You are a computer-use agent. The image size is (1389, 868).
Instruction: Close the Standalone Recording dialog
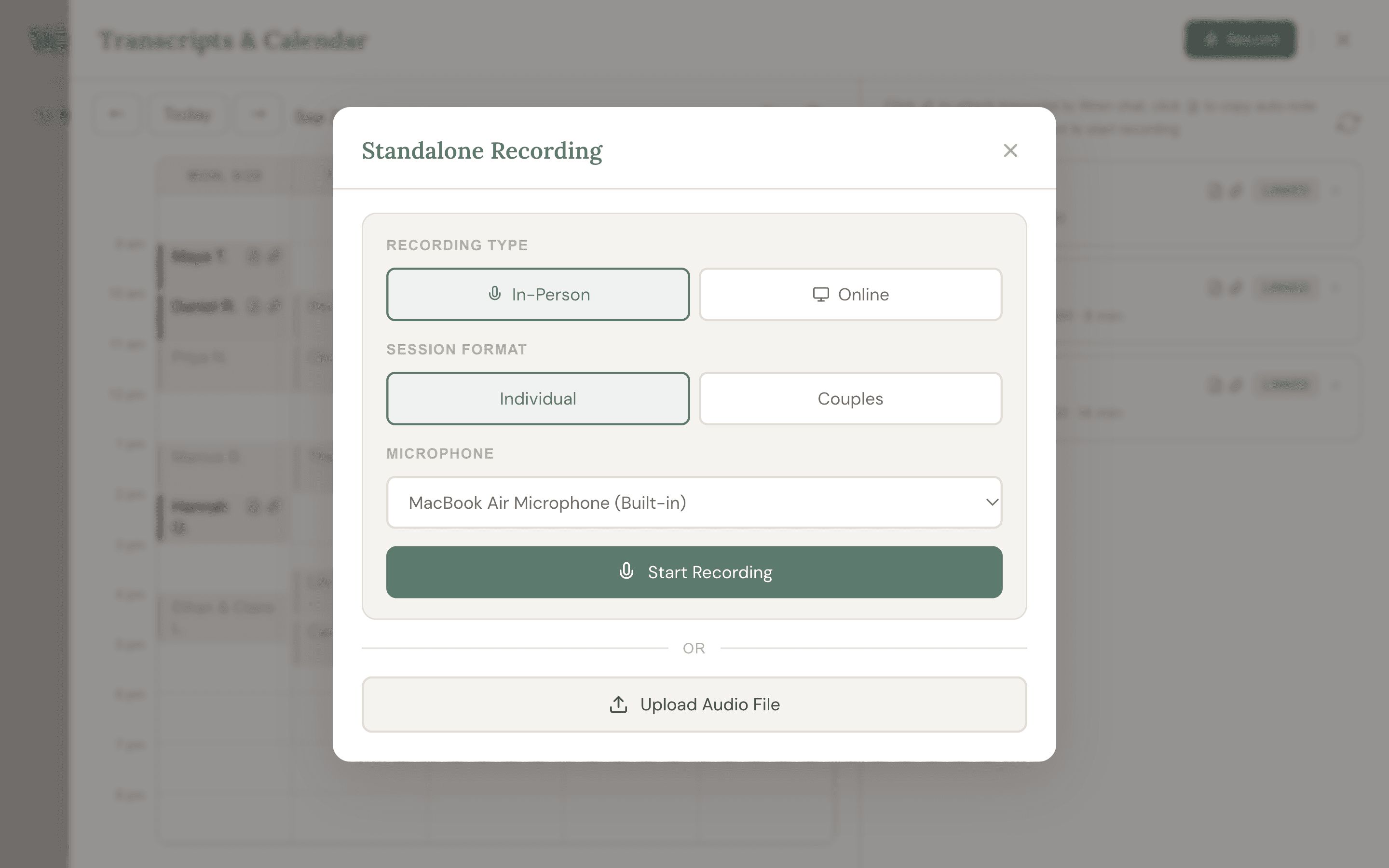pyautogui.click(x=1010, y=150)
